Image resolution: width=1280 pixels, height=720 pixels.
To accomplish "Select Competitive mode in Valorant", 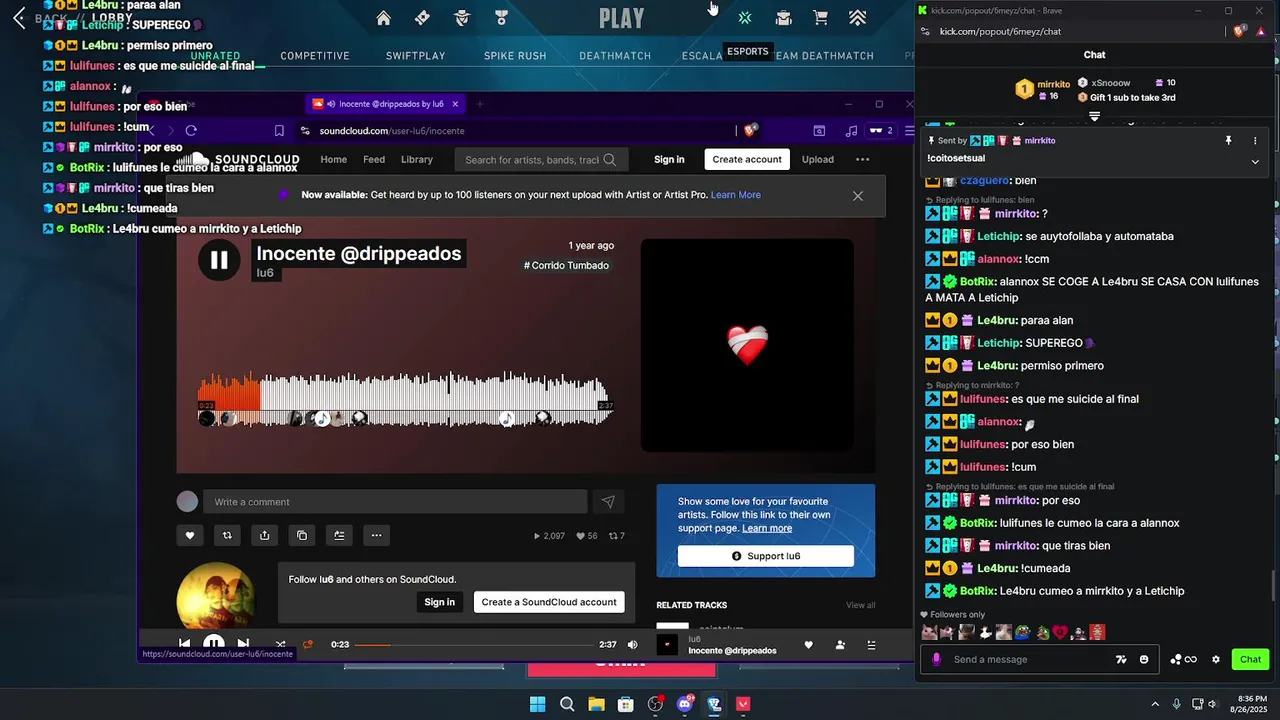I will 315,56.
